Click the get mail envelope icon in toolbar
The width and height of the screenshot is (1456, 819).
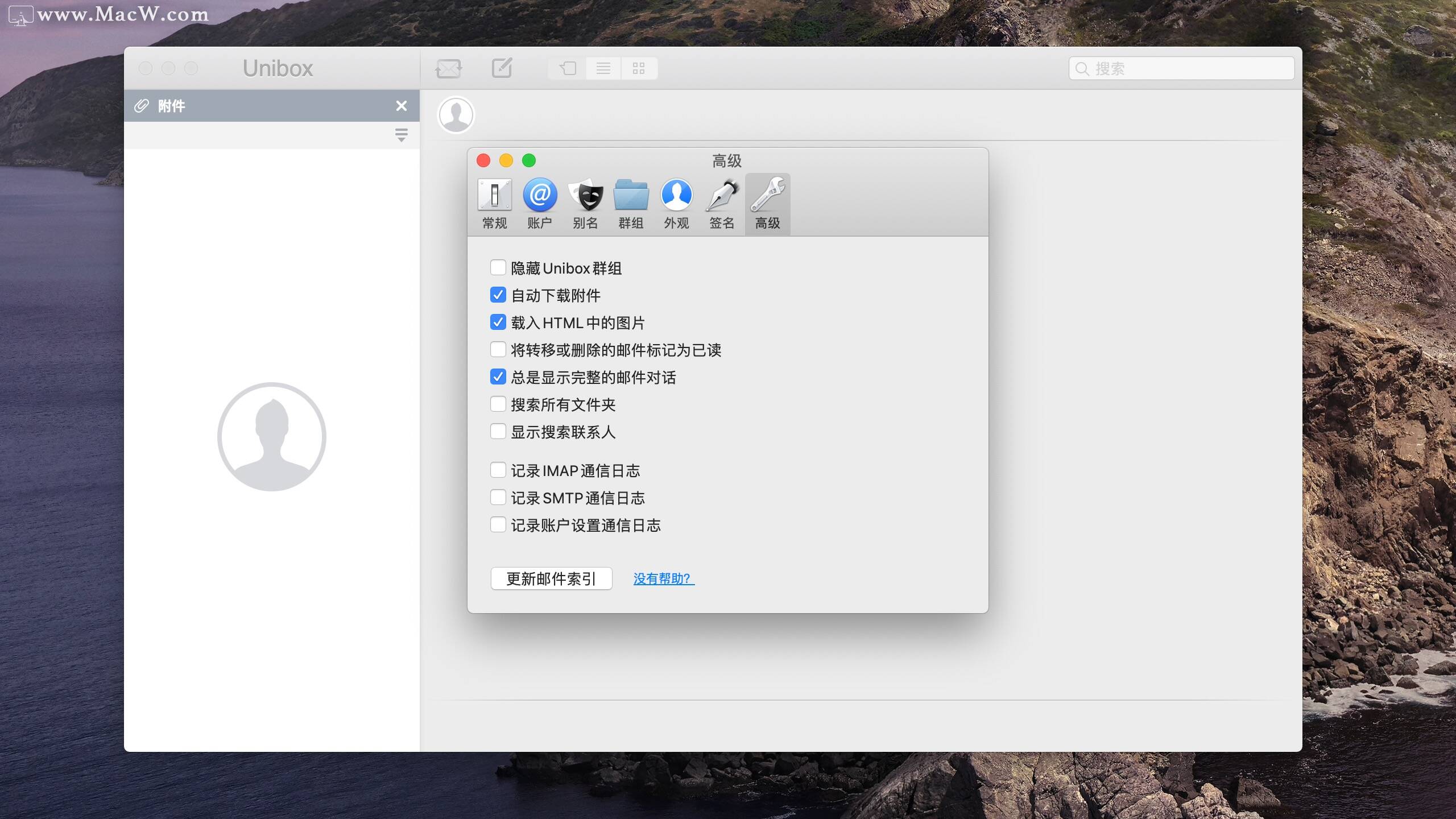(449, 69)
